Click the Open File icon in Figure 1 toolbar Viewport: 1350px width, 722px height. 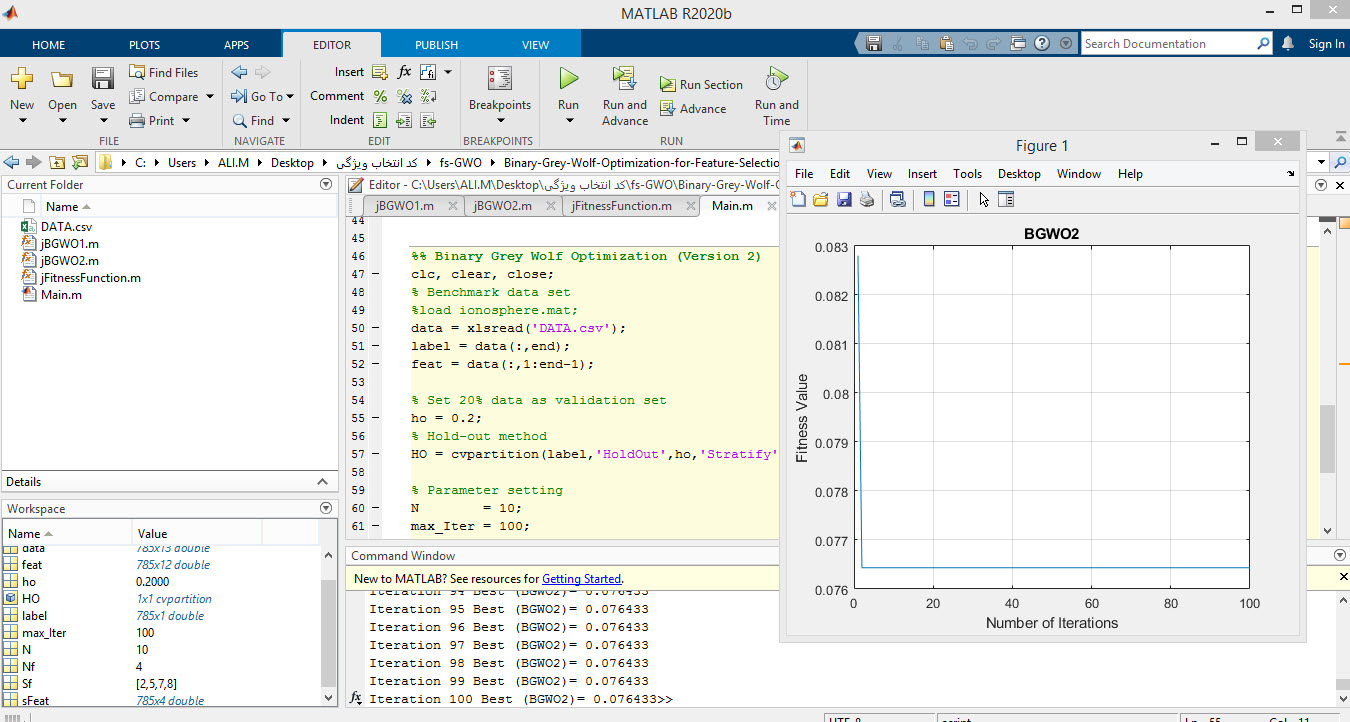821,199
